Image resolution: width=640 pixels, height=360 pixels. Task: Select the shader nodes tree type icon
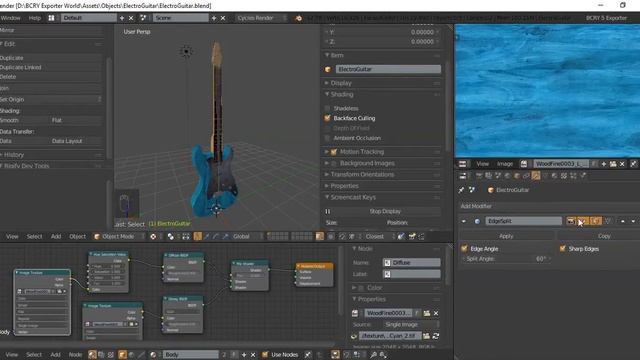coord(92,355)
